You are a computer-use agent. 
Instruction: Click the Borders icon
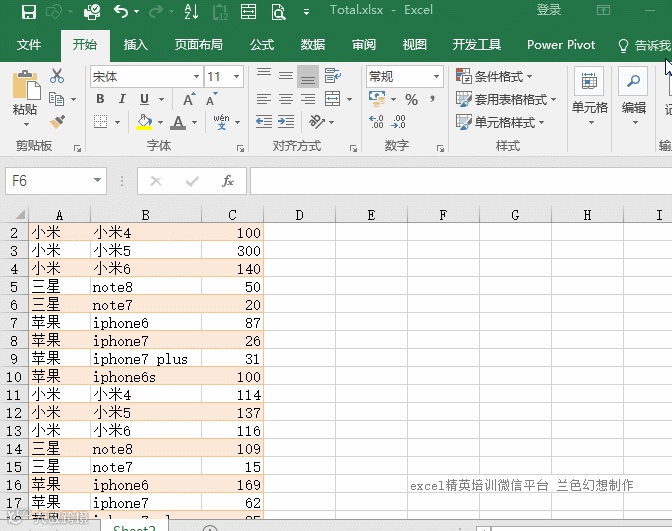[x=101, y=122]
